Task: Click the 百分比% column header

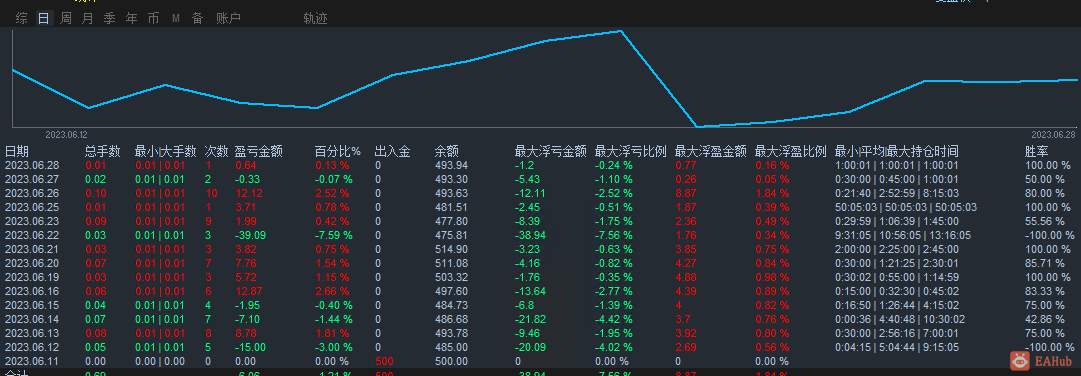Action: coord(339,151)
